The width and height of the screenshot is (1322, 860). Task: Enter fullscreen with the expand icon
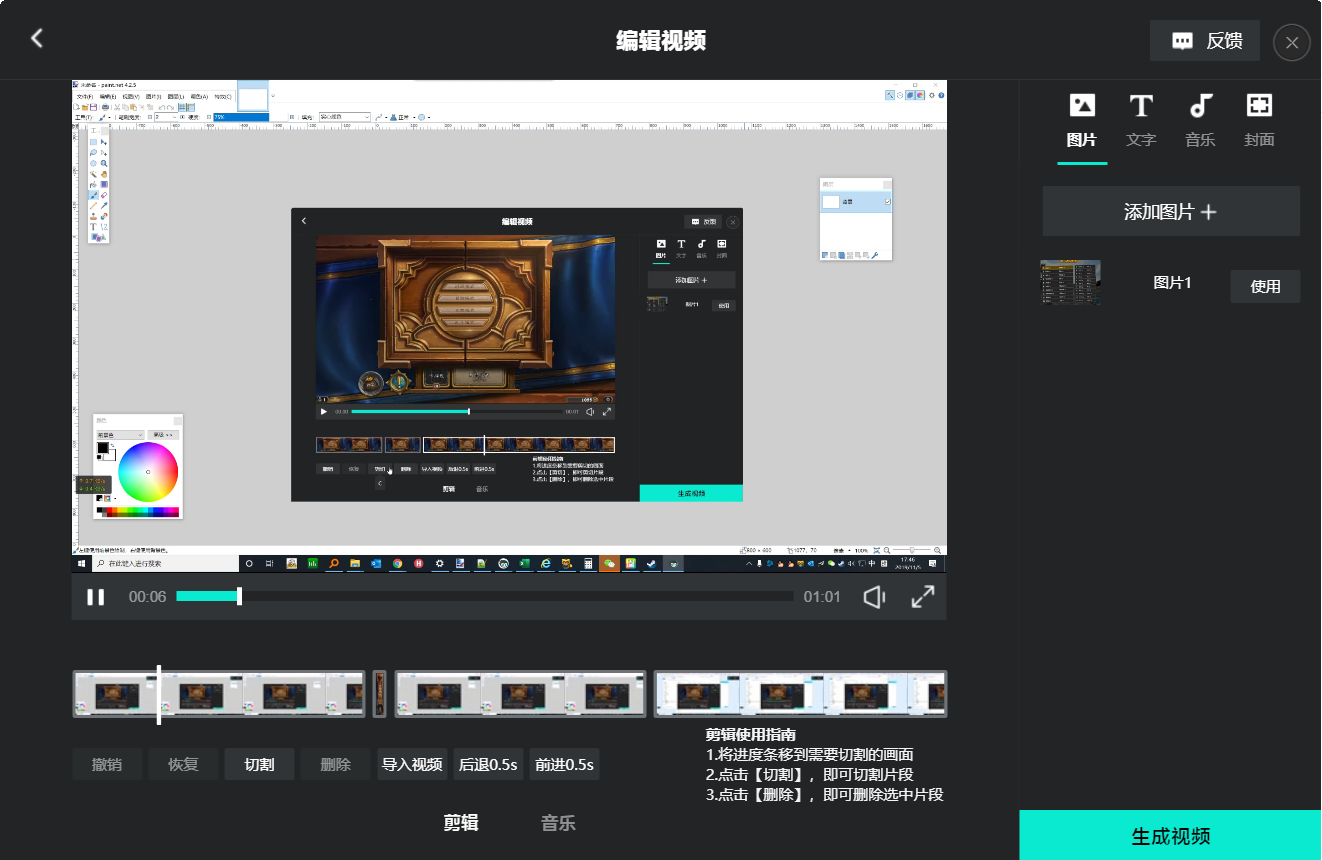923,597
